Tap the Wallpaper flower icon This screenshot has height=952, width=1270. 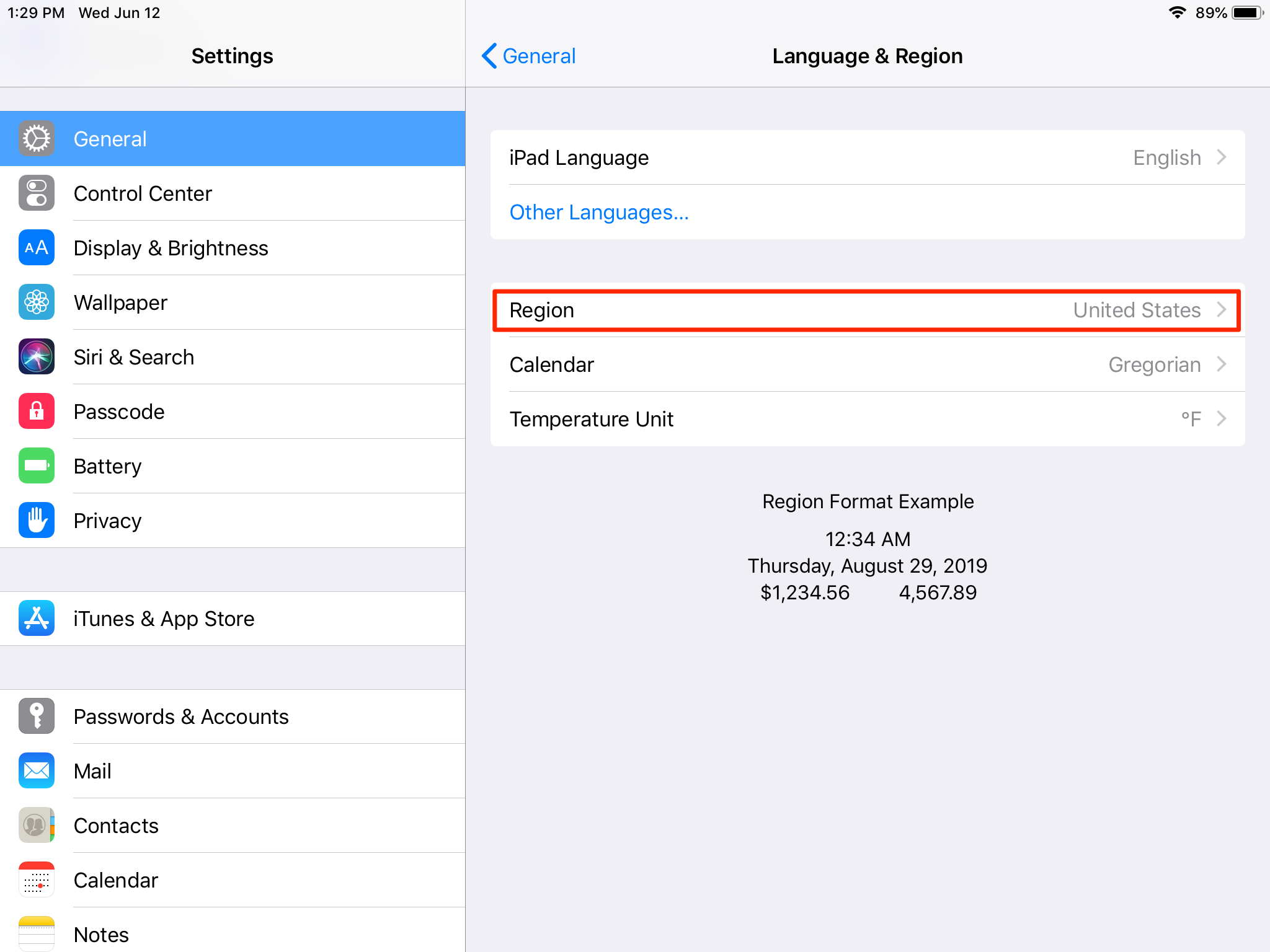[x=37, y=302]
